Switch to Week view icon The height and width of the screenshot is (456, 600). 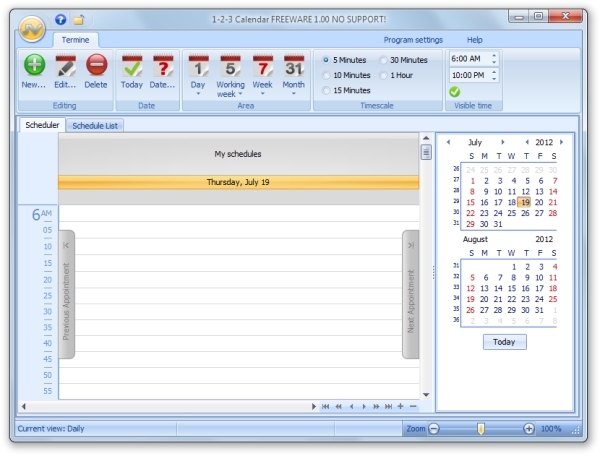click(x=262, y=66)
